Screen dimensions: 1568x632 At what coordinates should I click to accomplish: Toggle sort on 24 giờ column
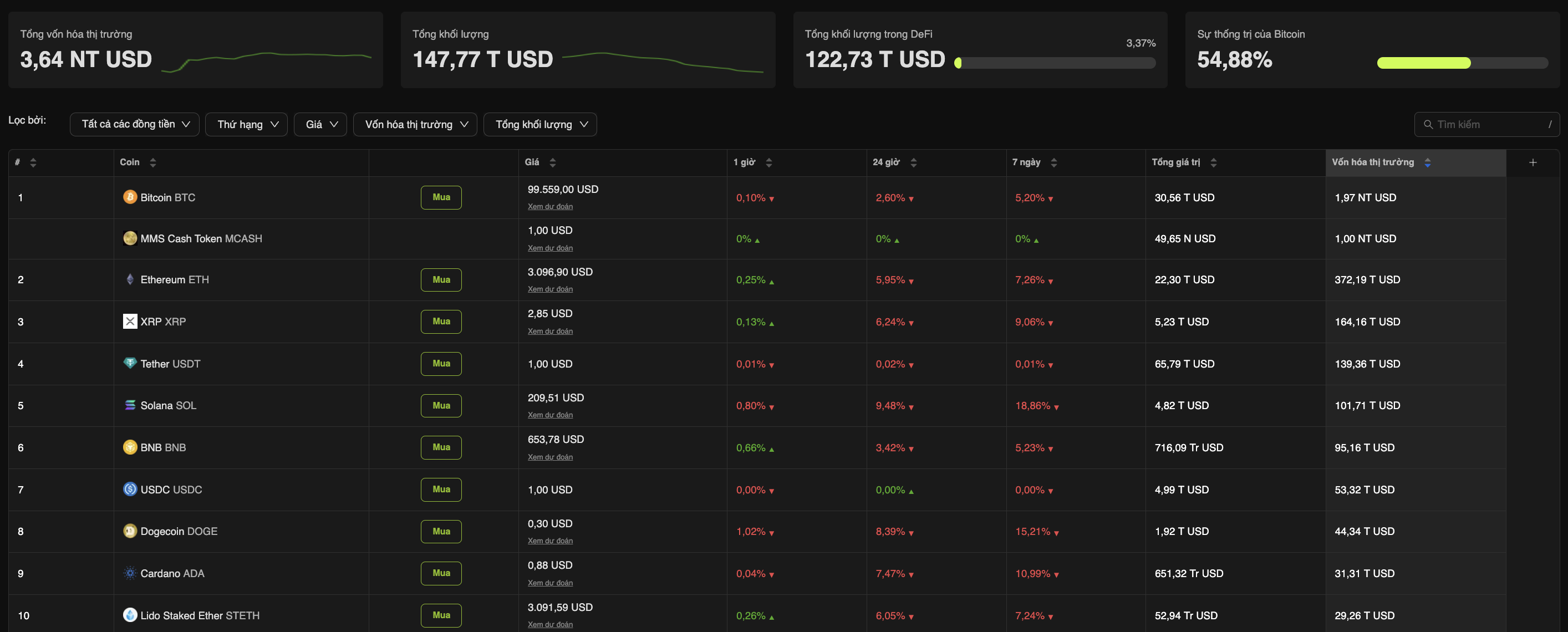913,162
